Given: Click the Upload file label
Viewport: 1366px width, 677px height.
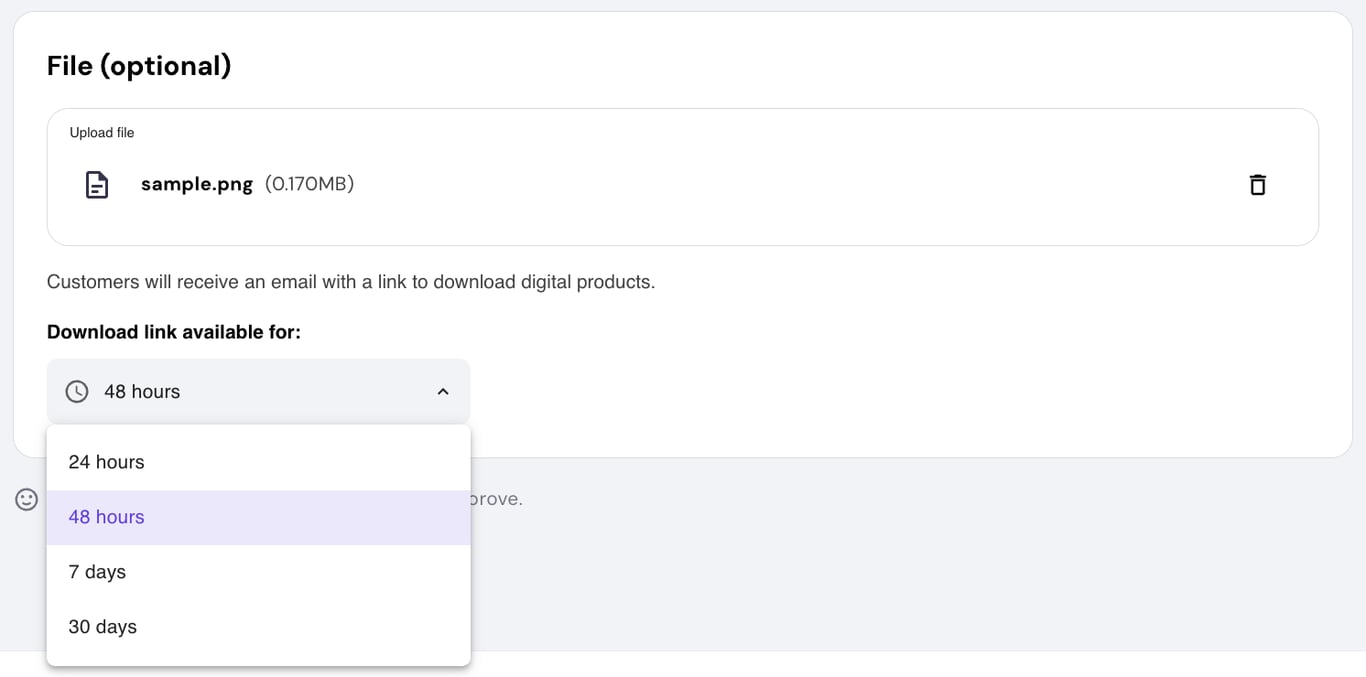Looking at the screenshot, I should (101, 131).
